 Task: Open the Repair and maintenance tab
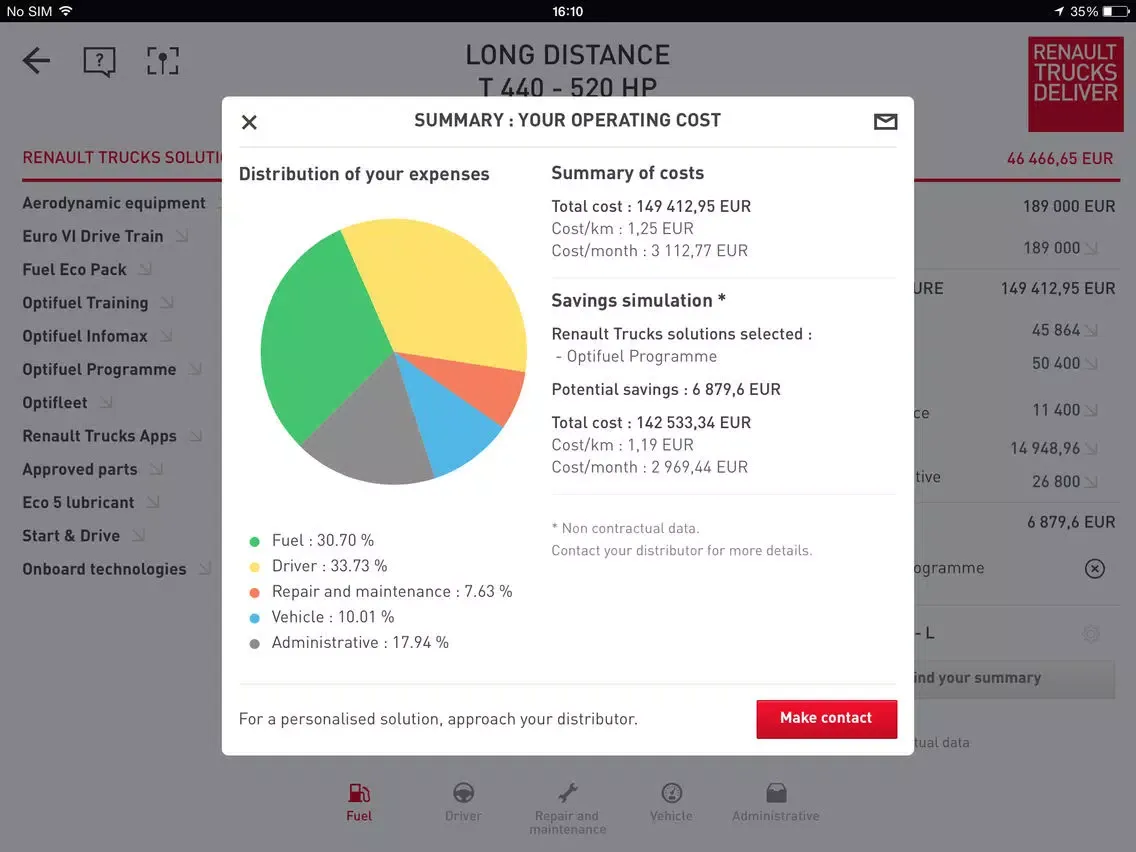coord(567,809)
